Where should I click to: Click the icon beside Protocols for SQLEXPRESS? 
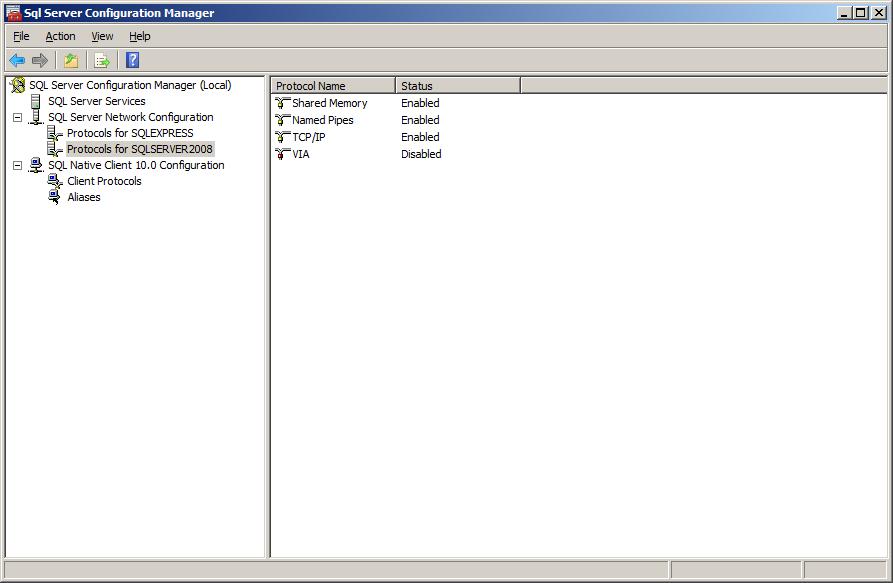click(55, 133)
